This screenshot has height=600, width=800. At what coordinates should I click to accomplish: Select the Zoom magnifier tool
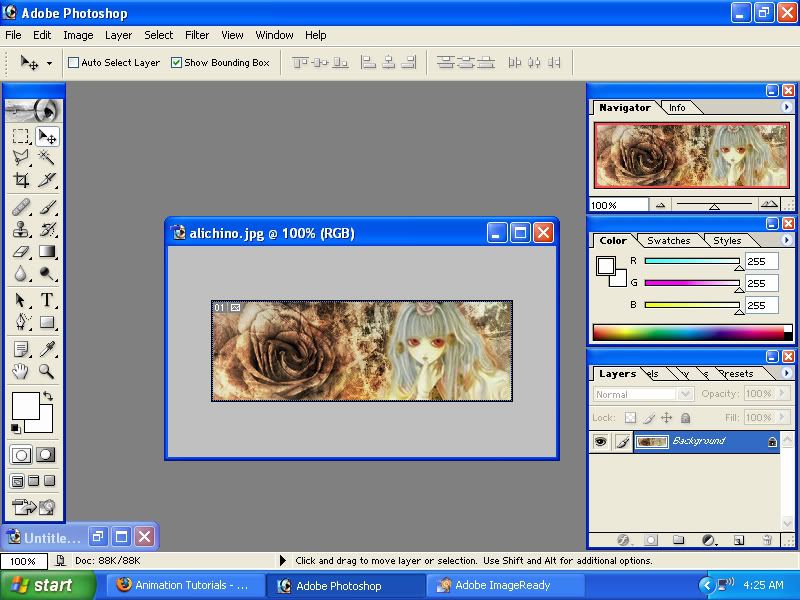(x=47, y=371)
